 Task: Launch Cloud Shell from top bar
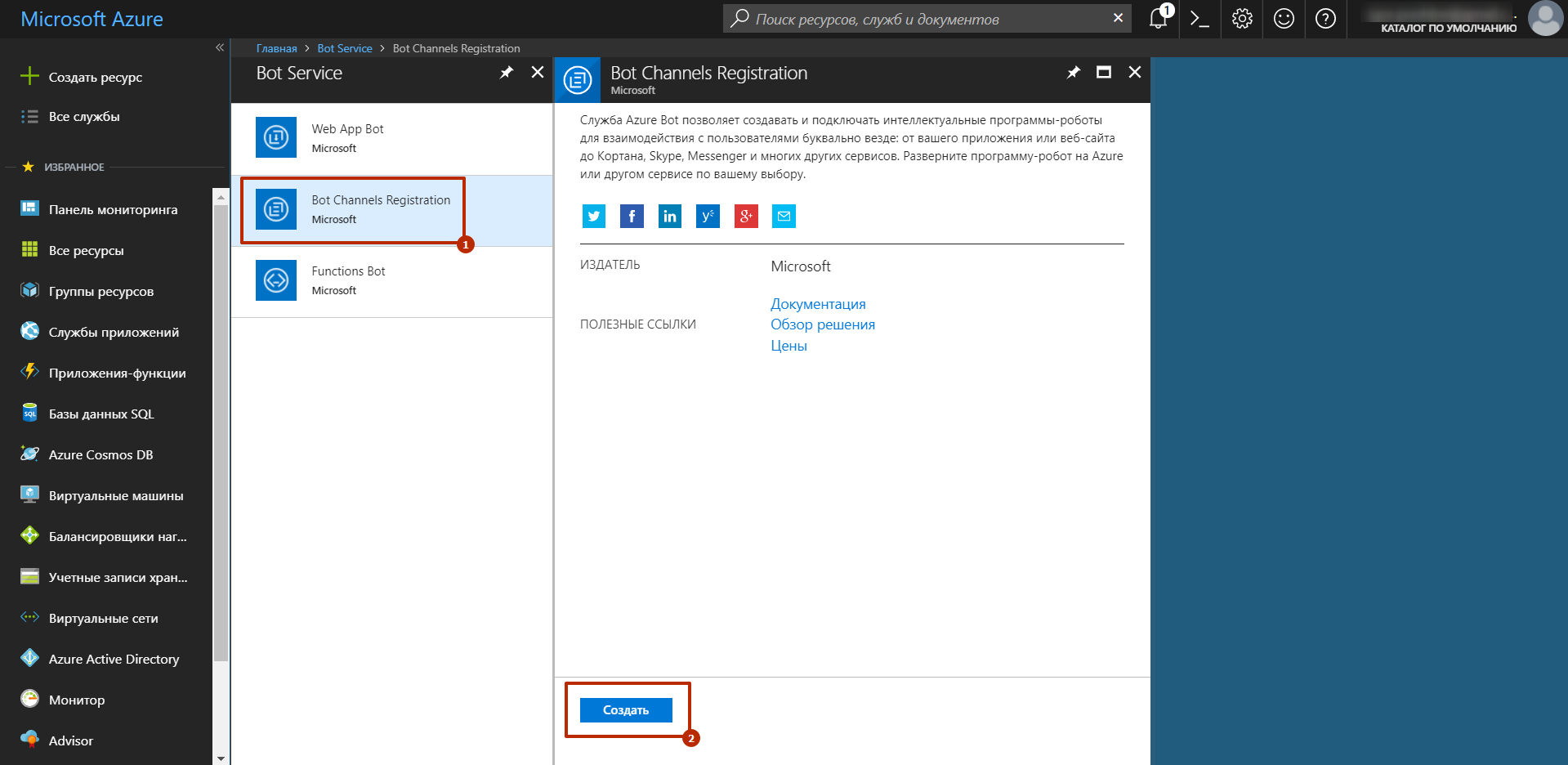click(x=1199, y=18)
